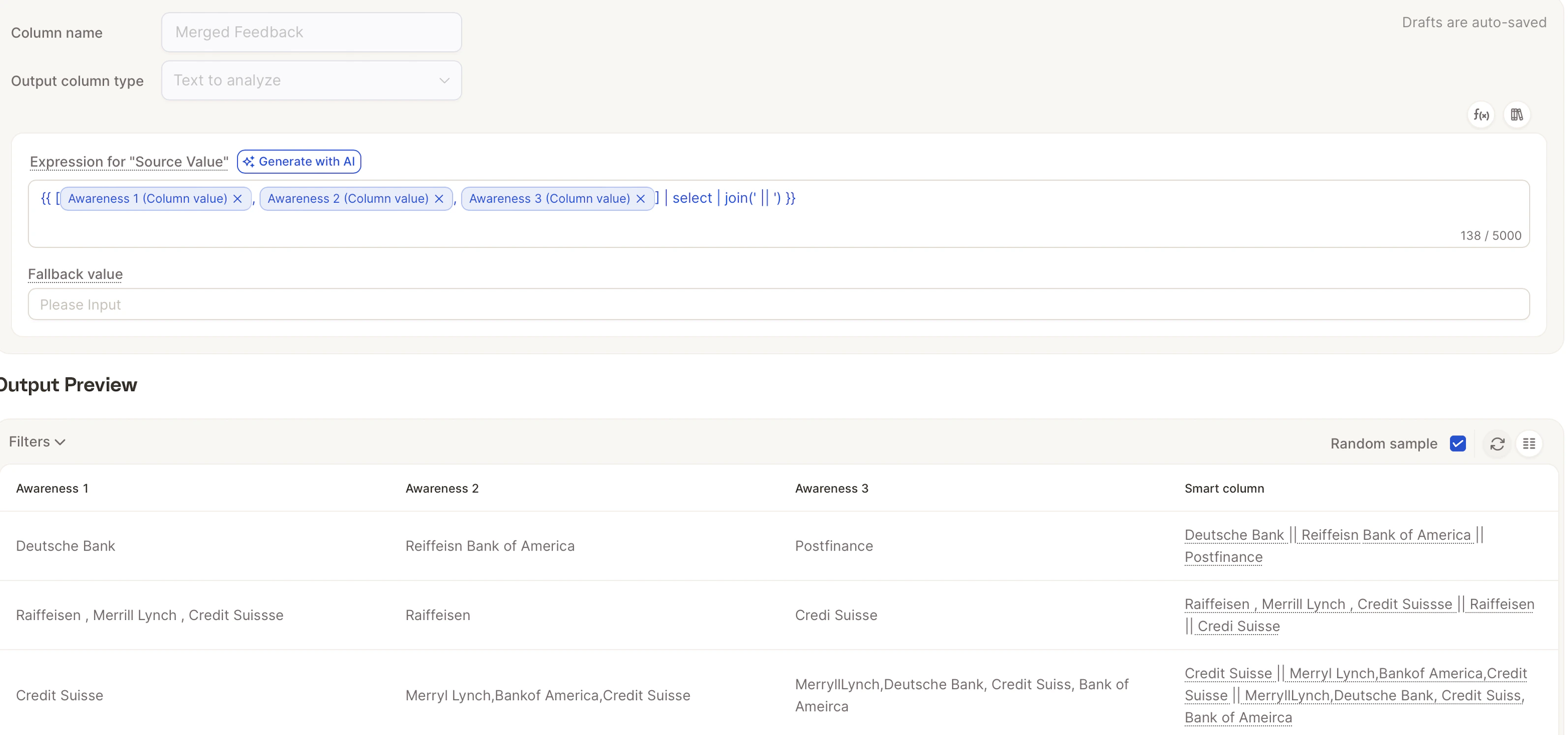Click the Awareness 2 column header
This screenshot has height=735, width=1568.
(442, 489)
